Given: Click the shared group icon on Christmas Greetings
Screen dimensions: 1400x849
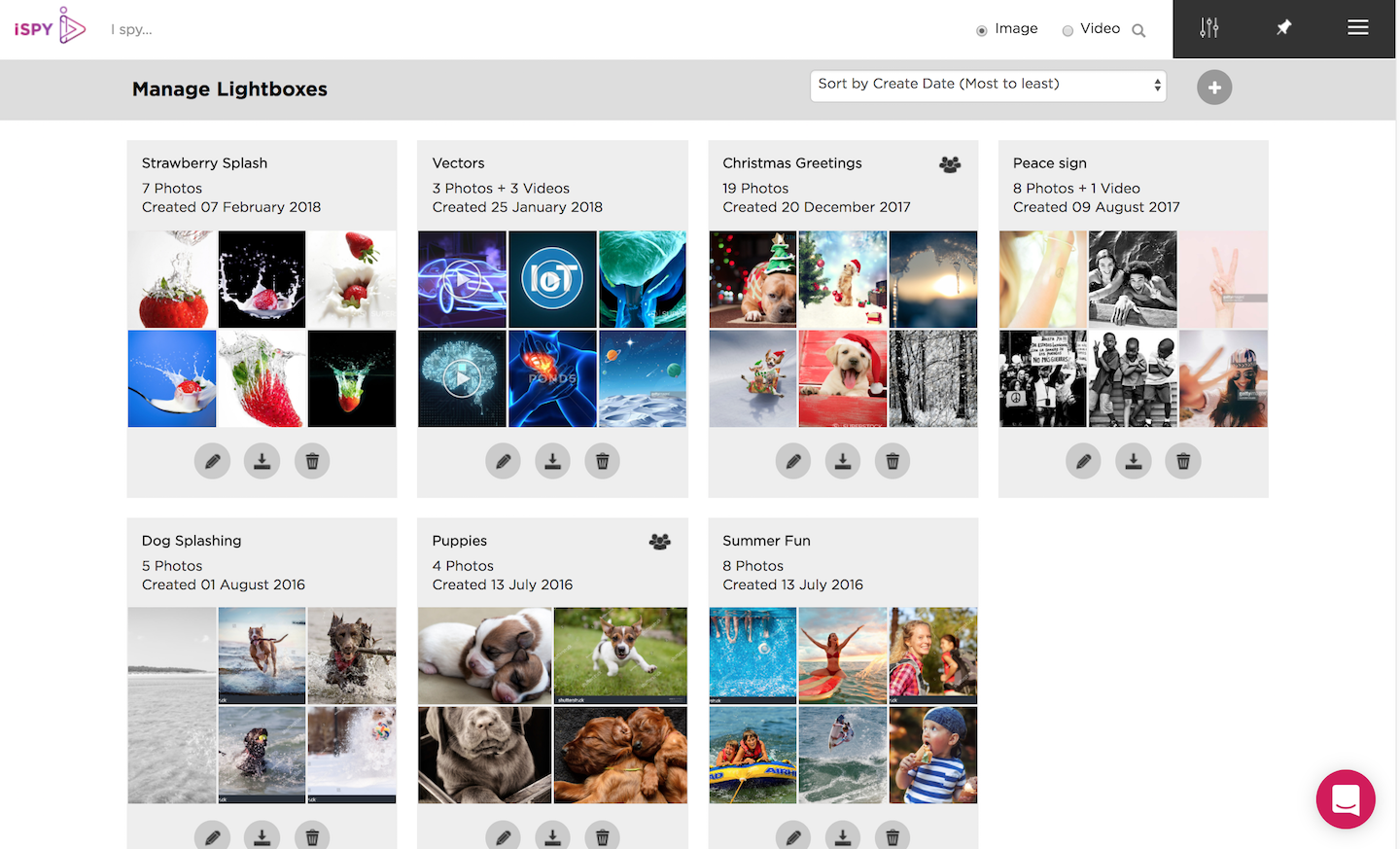Looking at the screenshot, I should click(x=950, y=163).
